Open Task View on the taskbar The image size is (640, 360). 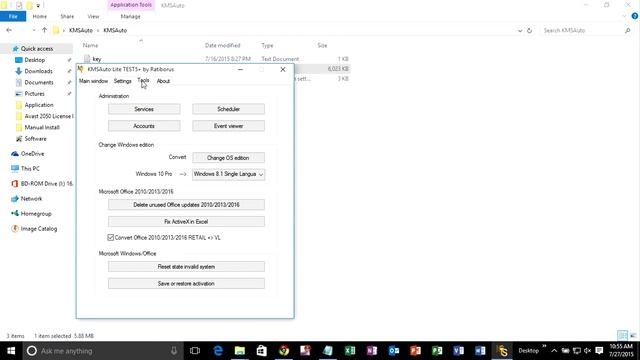tap(195, 351)
